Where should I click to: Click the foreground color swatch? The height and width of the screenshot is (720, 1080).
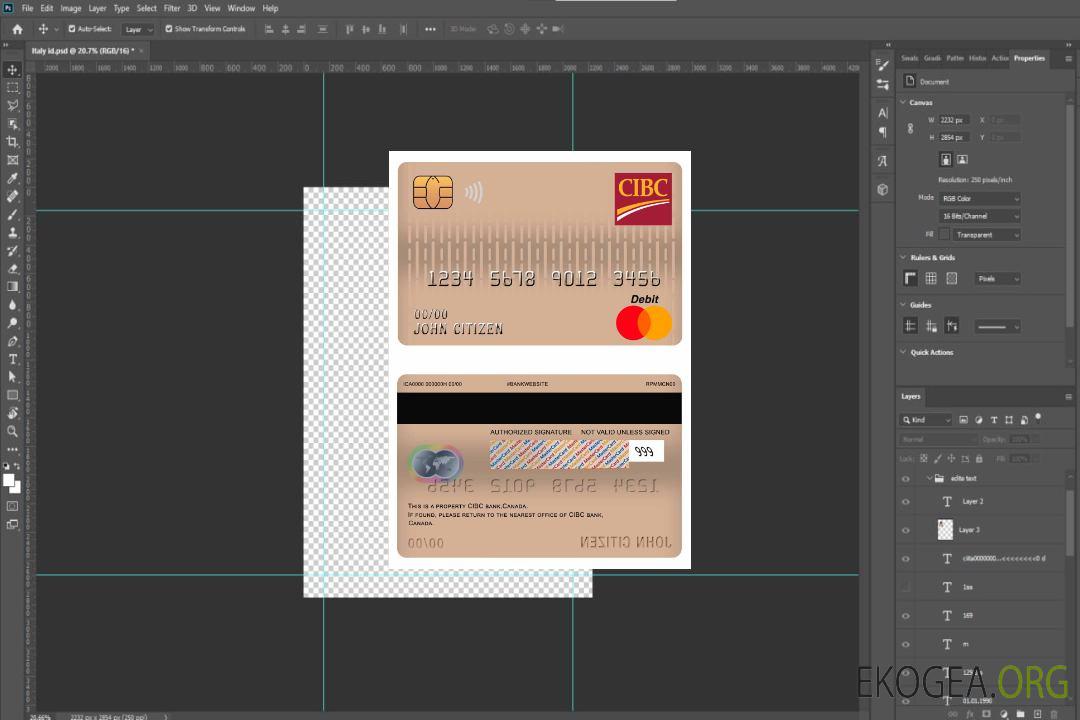[9, 481]
